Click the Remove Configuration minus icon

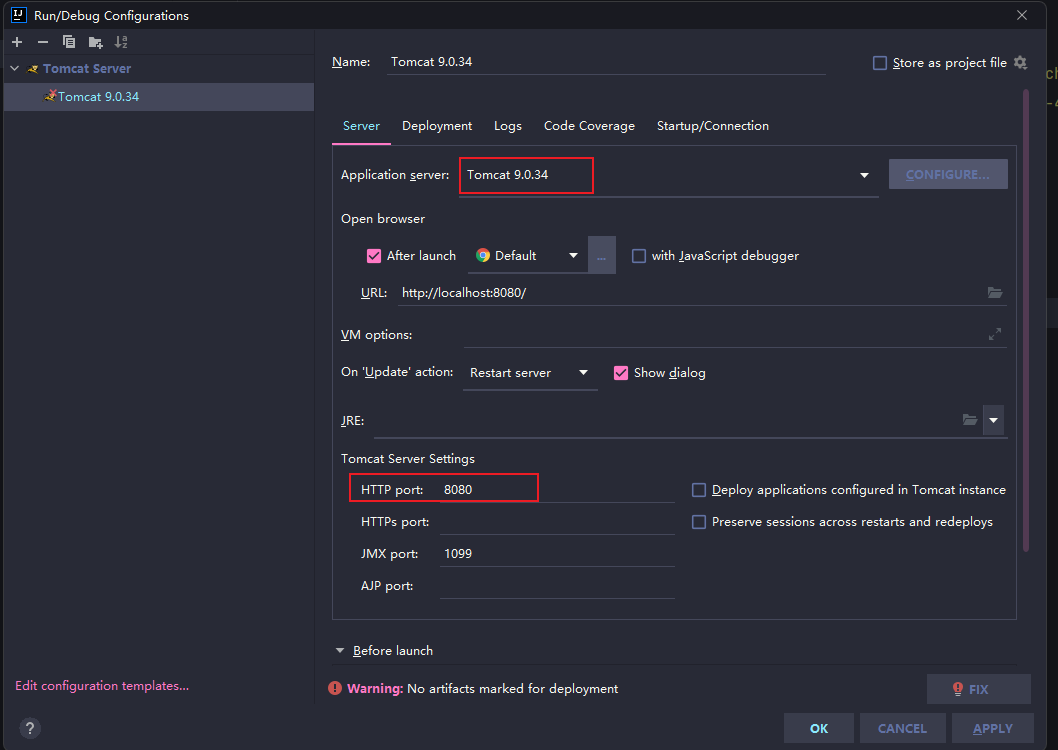click(x=43, y=42)
